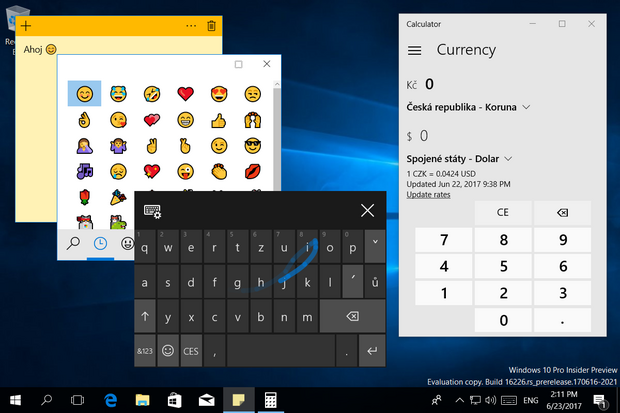Pick the red heart emoji
Viewport: 620px width, 413px height.
tap(185, 94)
